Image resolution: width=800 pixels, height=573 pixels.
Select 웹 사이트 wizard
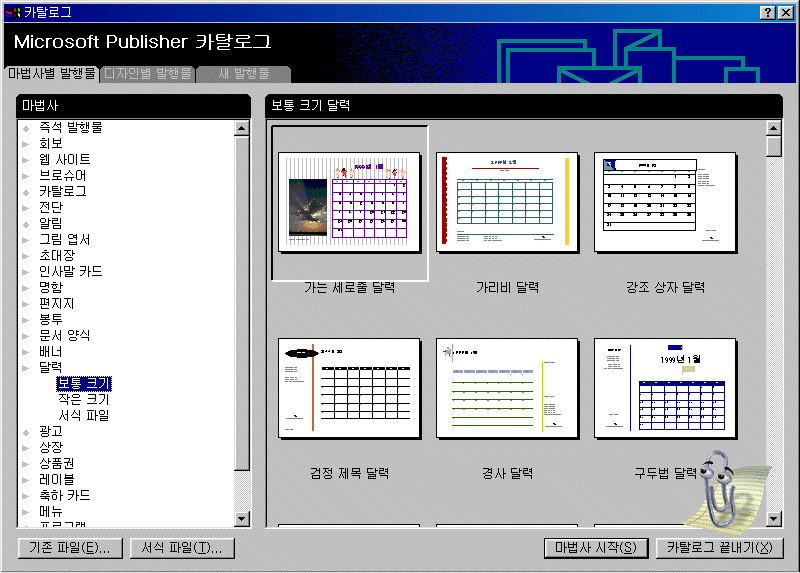(64, 159)
